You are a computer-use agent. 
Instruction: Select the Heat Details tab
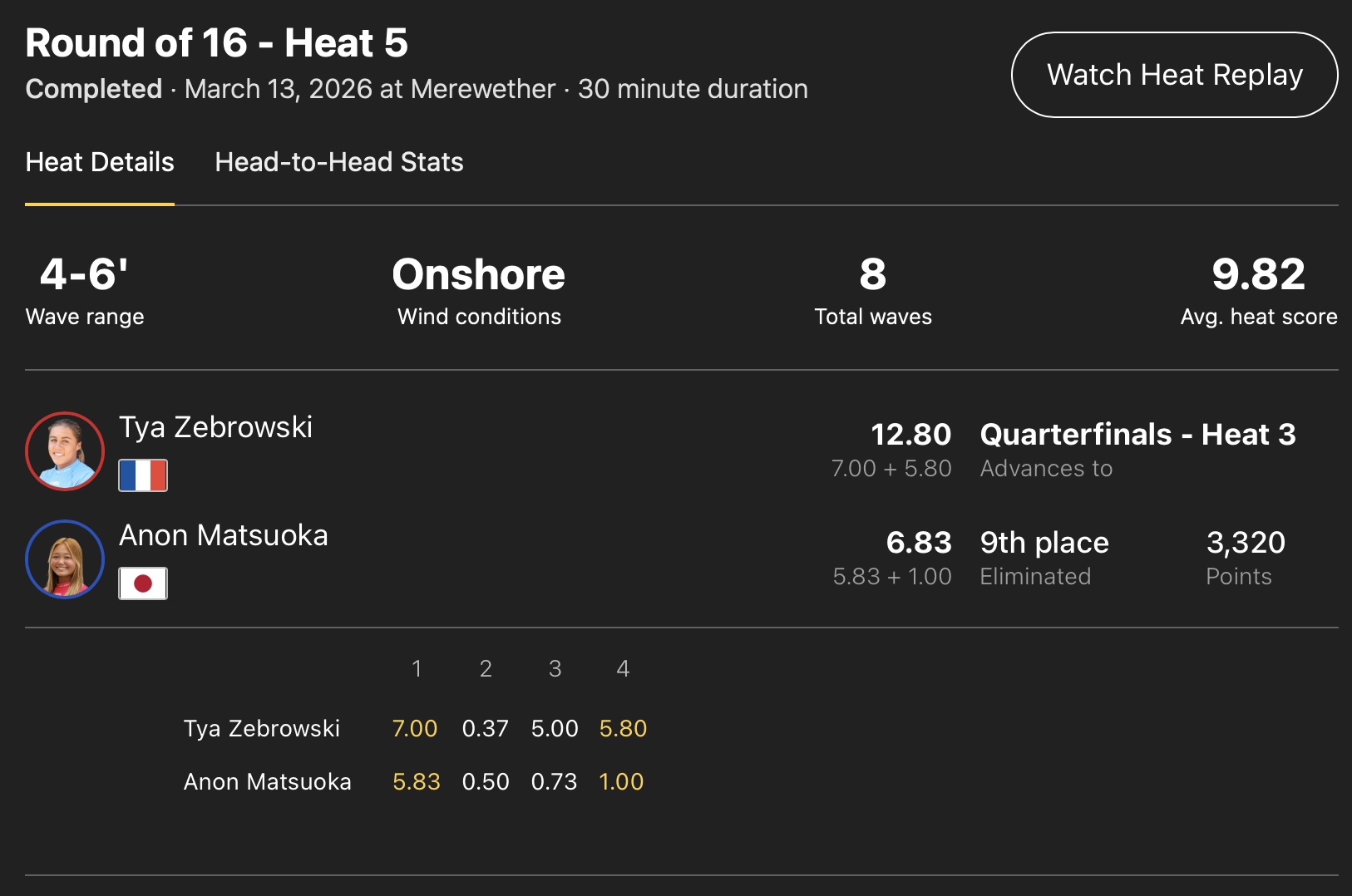[100, 162]
